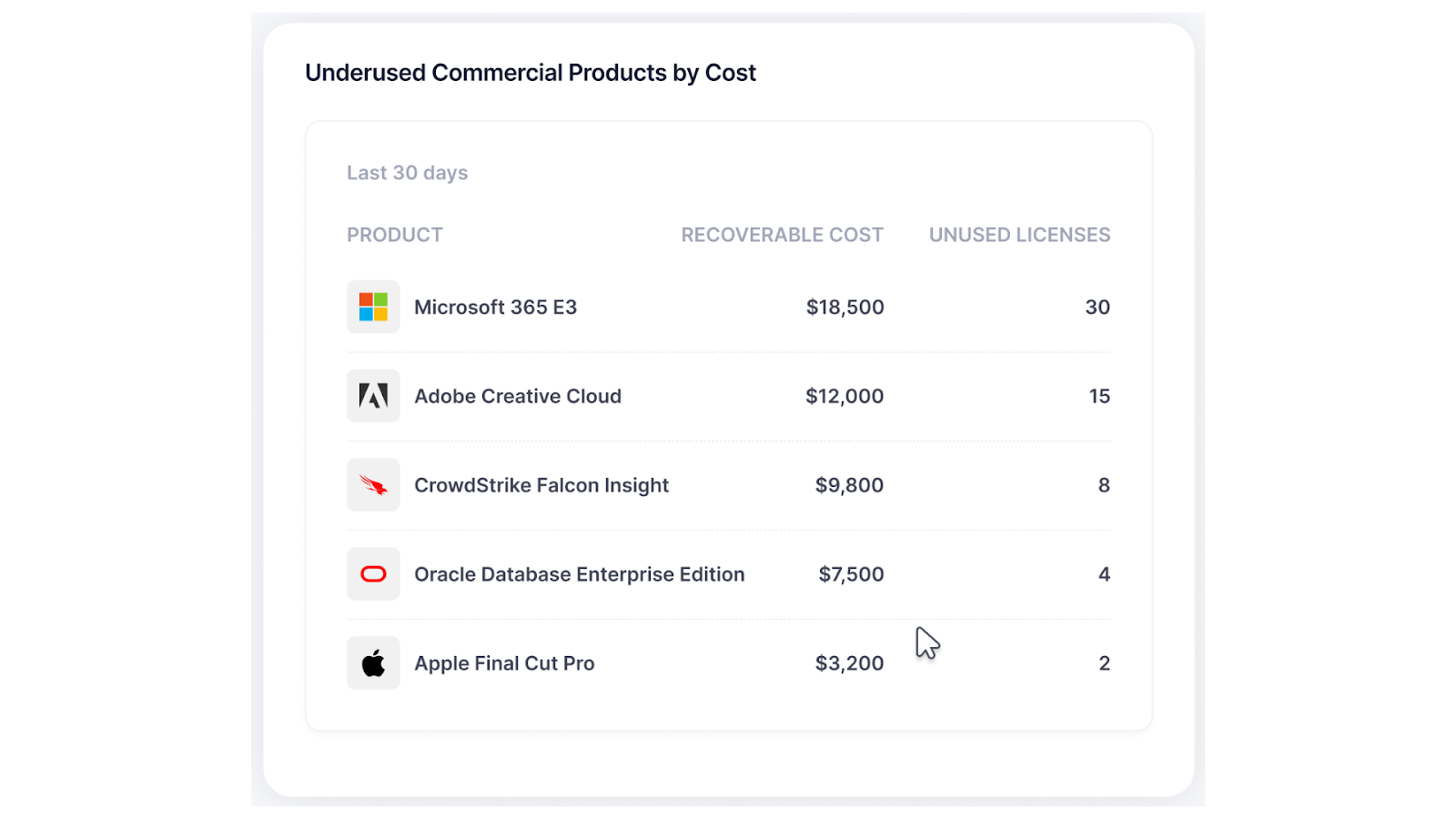This screenshot has width=1456, height=819.
Task: Click the Microsoft 365 logo icon
Action: coord(373,307)
